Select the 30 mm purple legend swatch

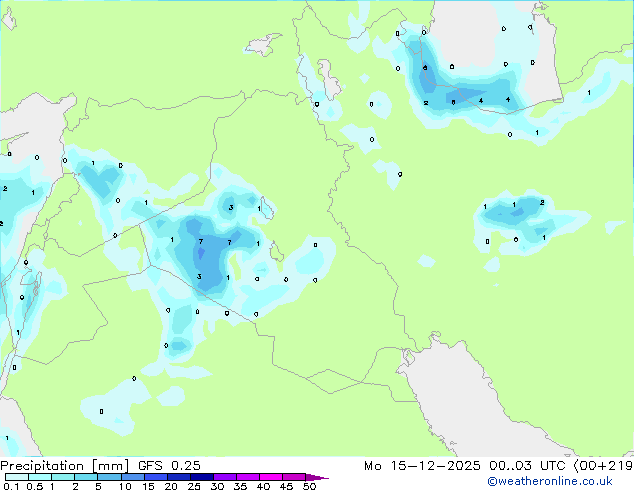point(224,477)
